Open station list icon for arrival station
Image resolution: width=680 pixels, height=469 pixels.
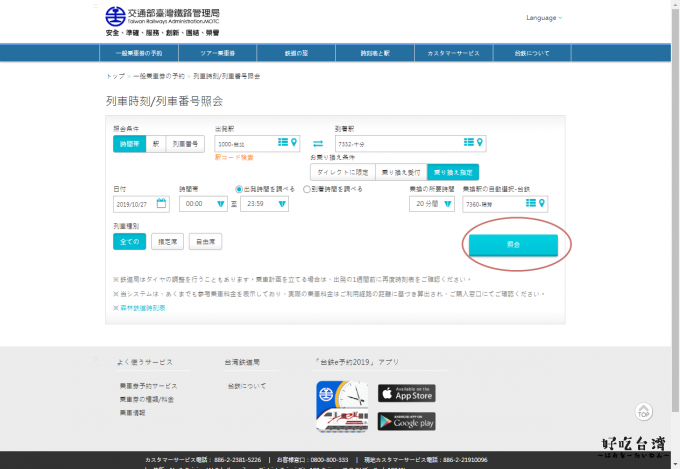click(468, 143)
